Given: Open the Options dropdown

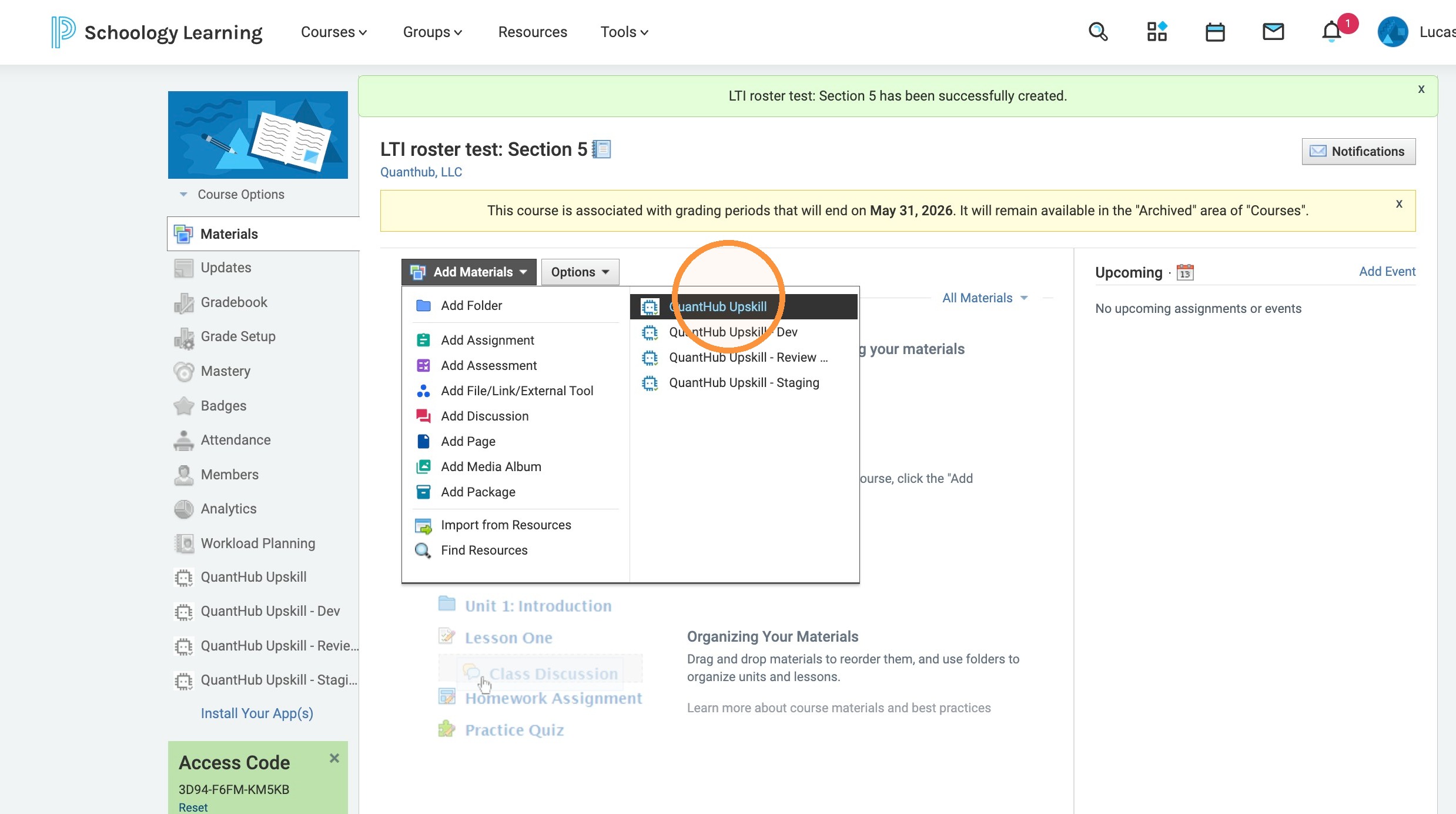Looking at the screenshot, I should (x=580, y=272).
